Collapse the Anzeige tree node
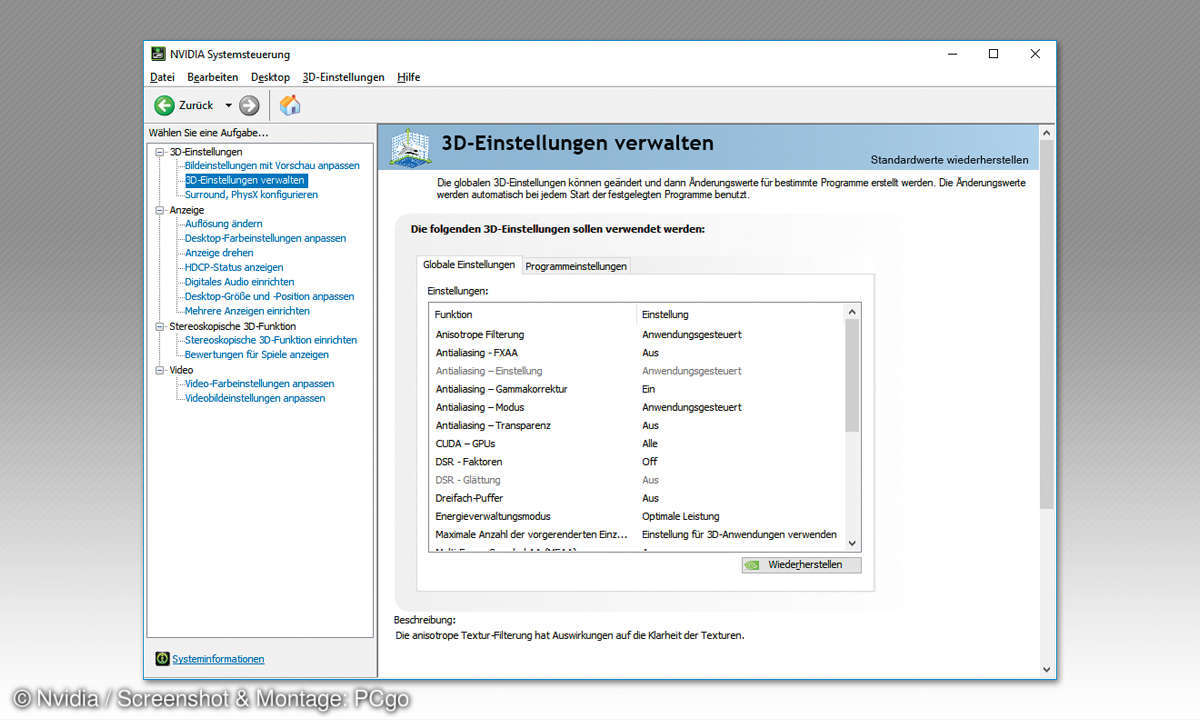 click(159, 210)
